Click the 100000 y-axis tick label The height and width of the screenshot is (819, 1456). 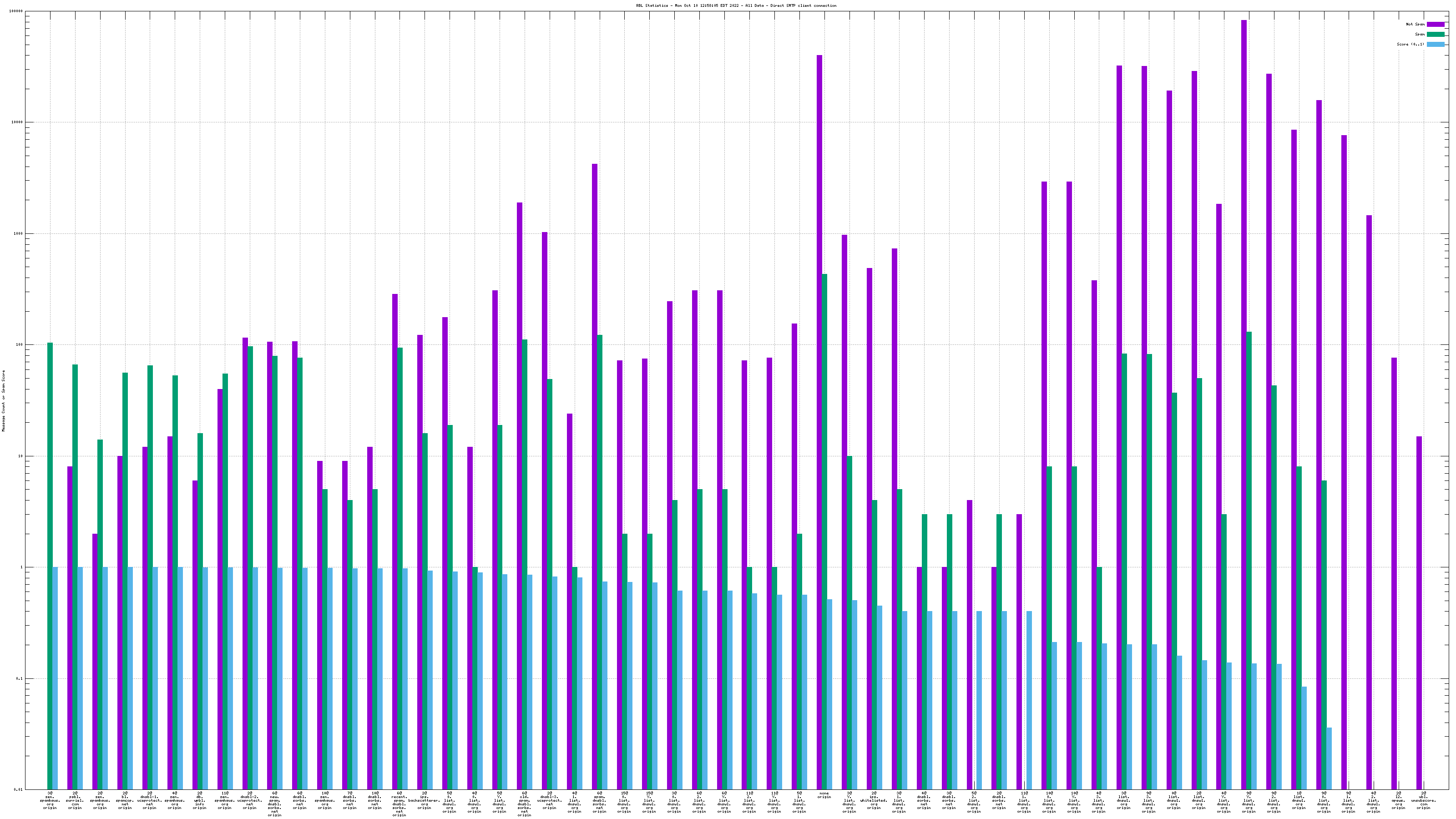point(16,11)
